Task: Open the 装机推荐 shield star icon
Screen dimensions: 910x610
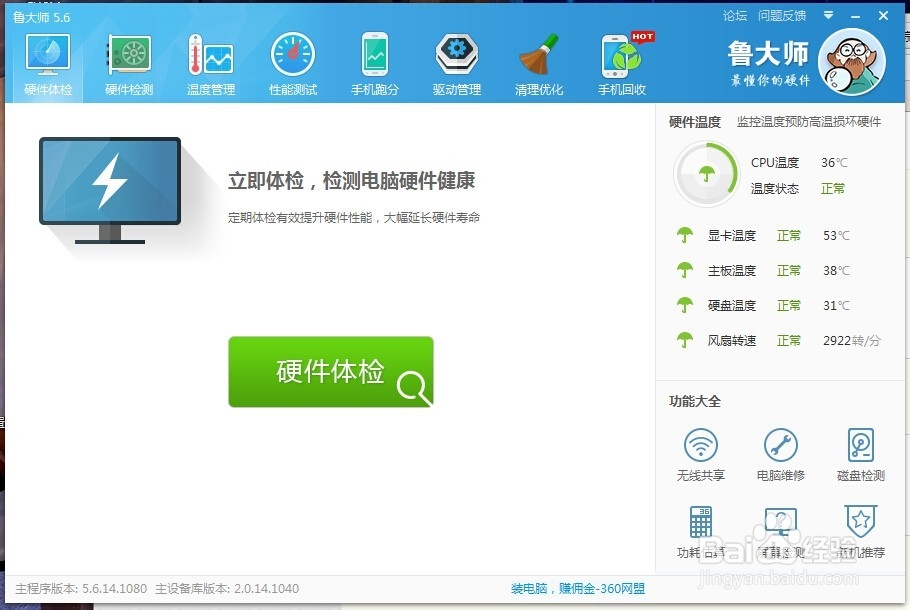Action: (x=861, y=521)
